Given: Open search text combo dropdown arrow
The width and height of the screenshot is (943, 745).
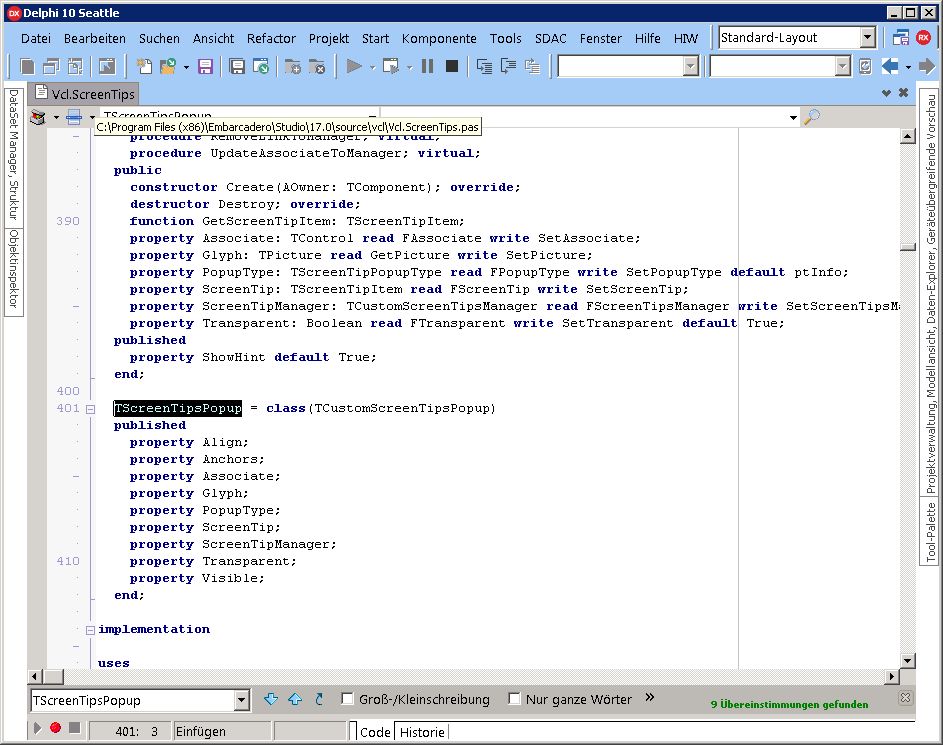Looking at the screenshot, I should tap(241, 700).
